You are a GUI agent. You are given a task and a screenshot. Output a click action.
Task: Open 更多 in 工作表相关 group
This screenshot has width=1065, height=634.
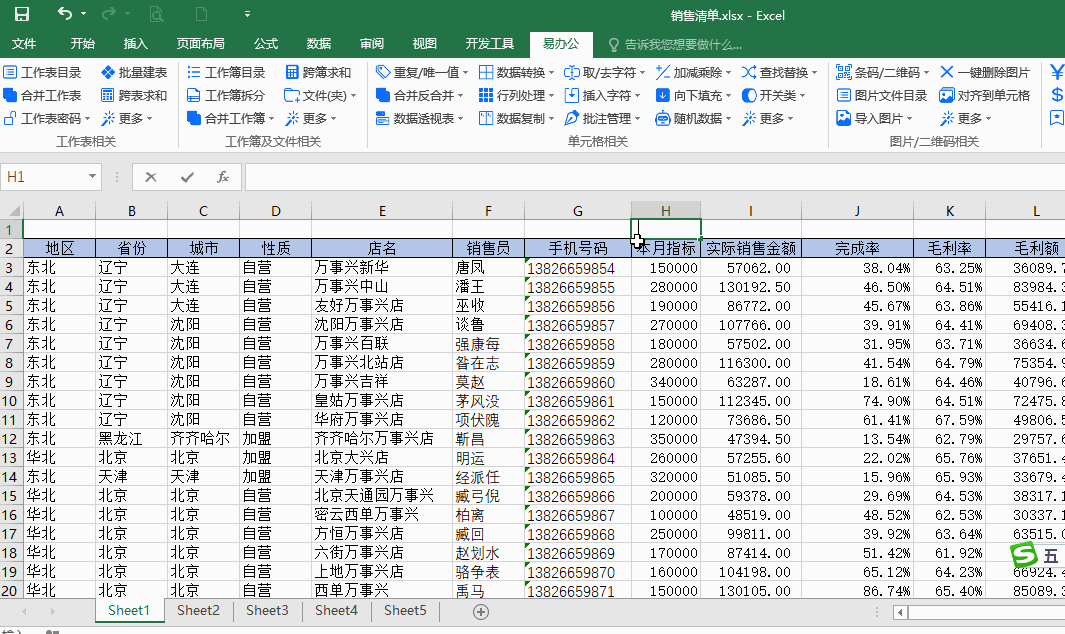pyautogui.click(x=126, y=118)
